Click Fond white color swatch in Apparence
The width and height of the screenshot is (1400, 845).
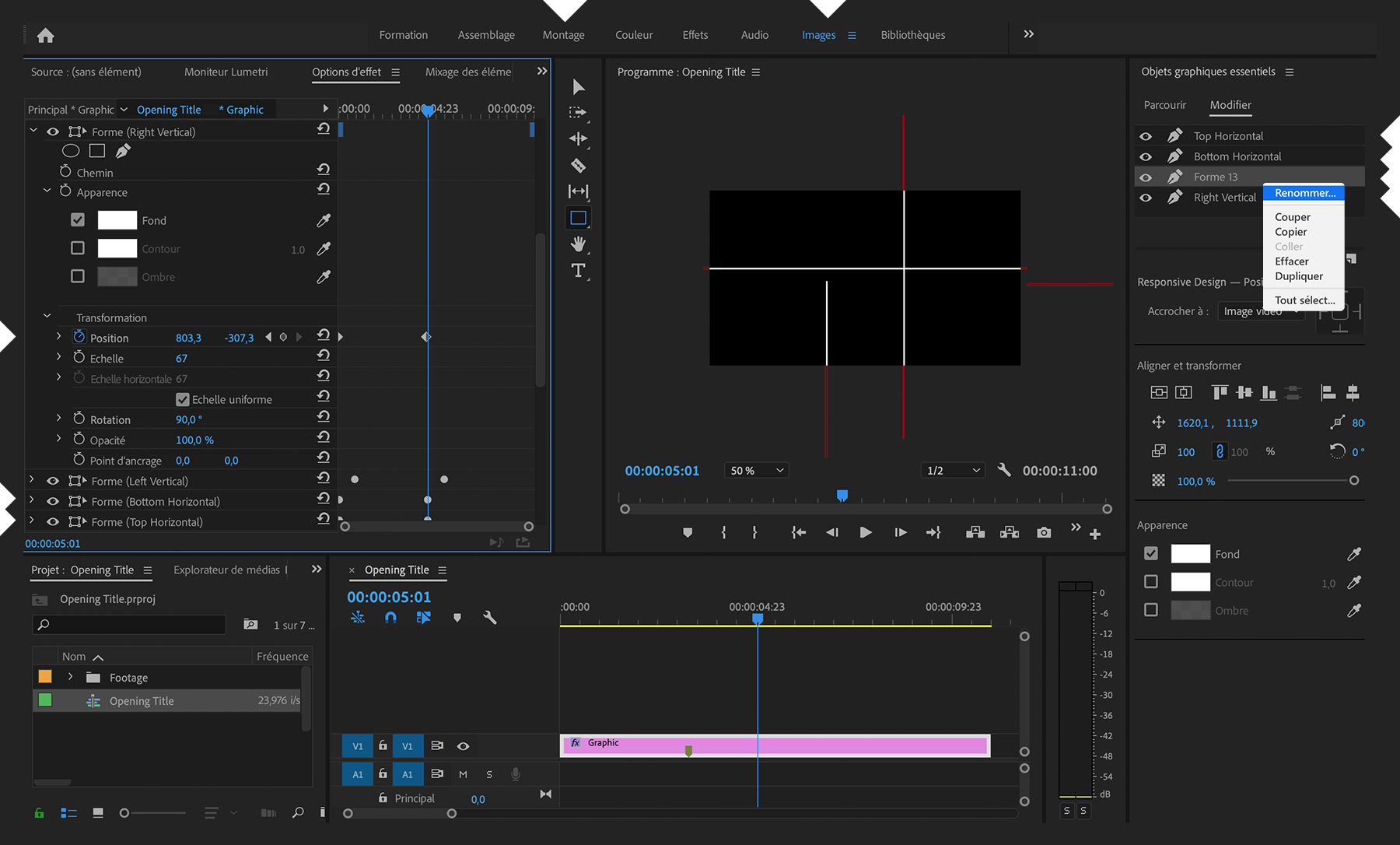[1190, 554]
